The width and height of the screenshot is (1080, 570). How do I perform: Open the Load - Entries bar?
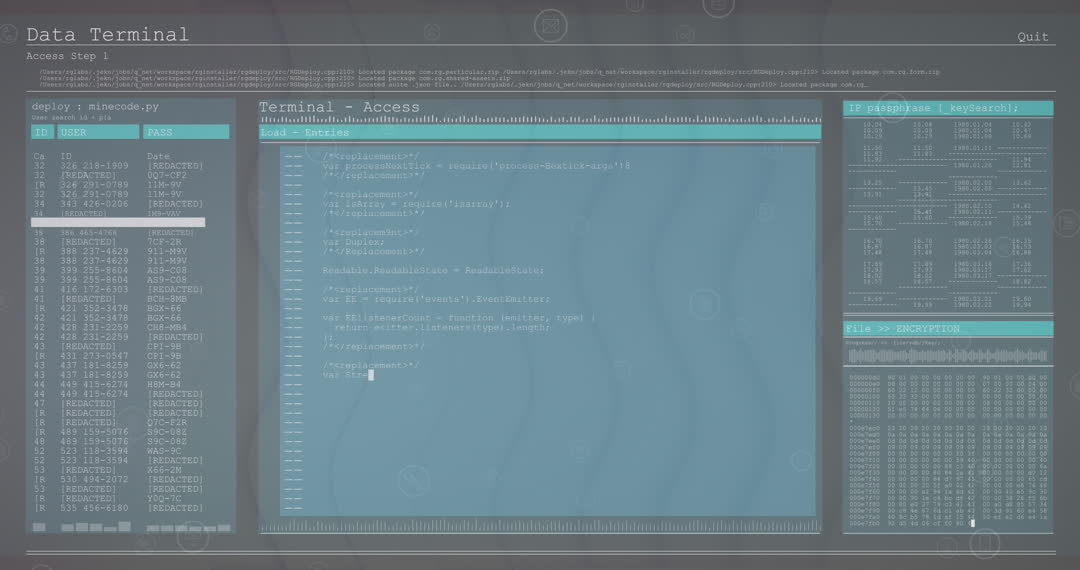(x=540, y=132)
